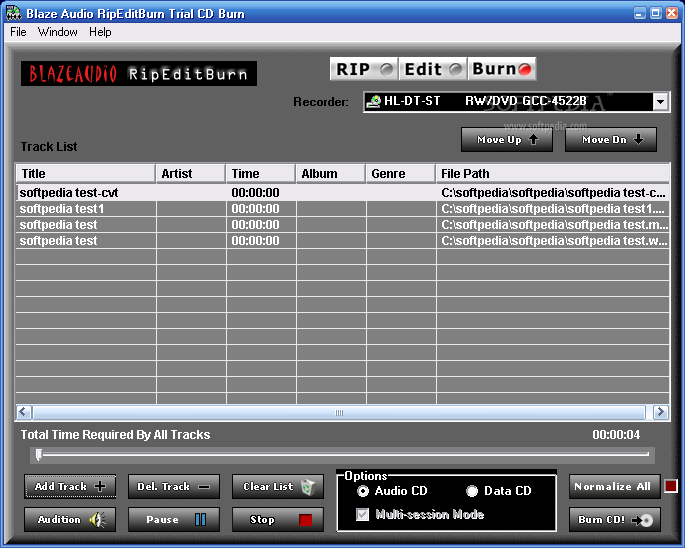Click the plus icon on Add Track
Screen dimensions: 685x548
point(100,486)
